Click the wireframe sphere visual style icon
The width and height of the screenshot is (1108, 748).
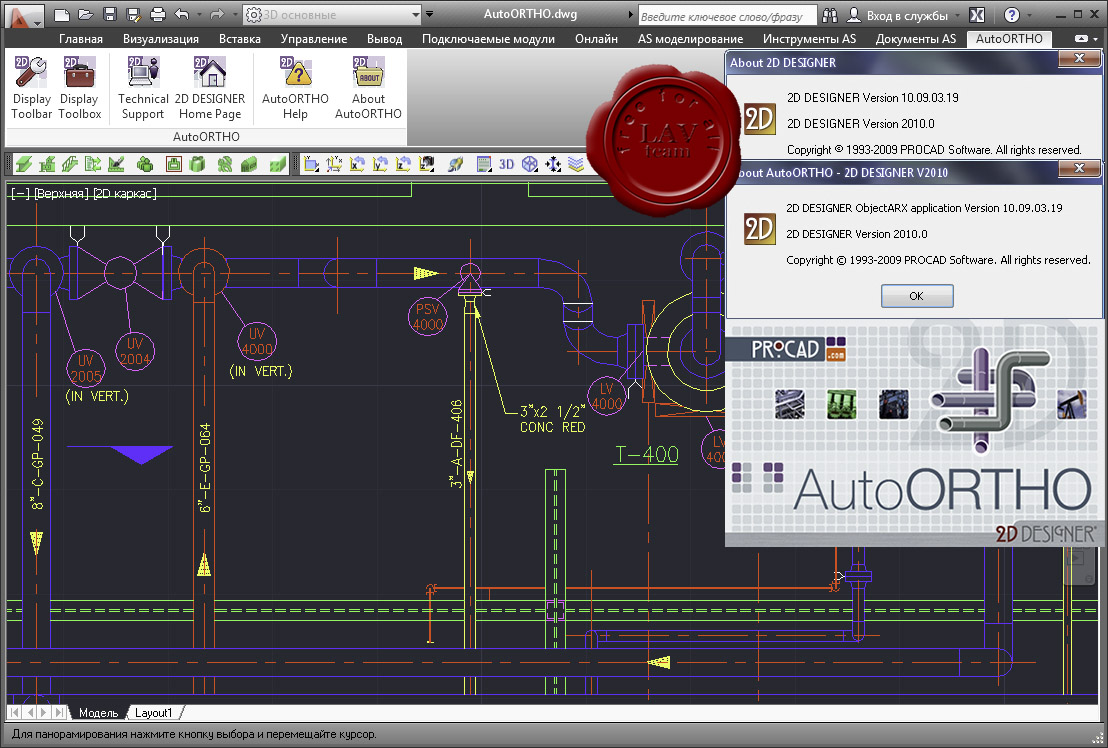click(x=529, y=165)
